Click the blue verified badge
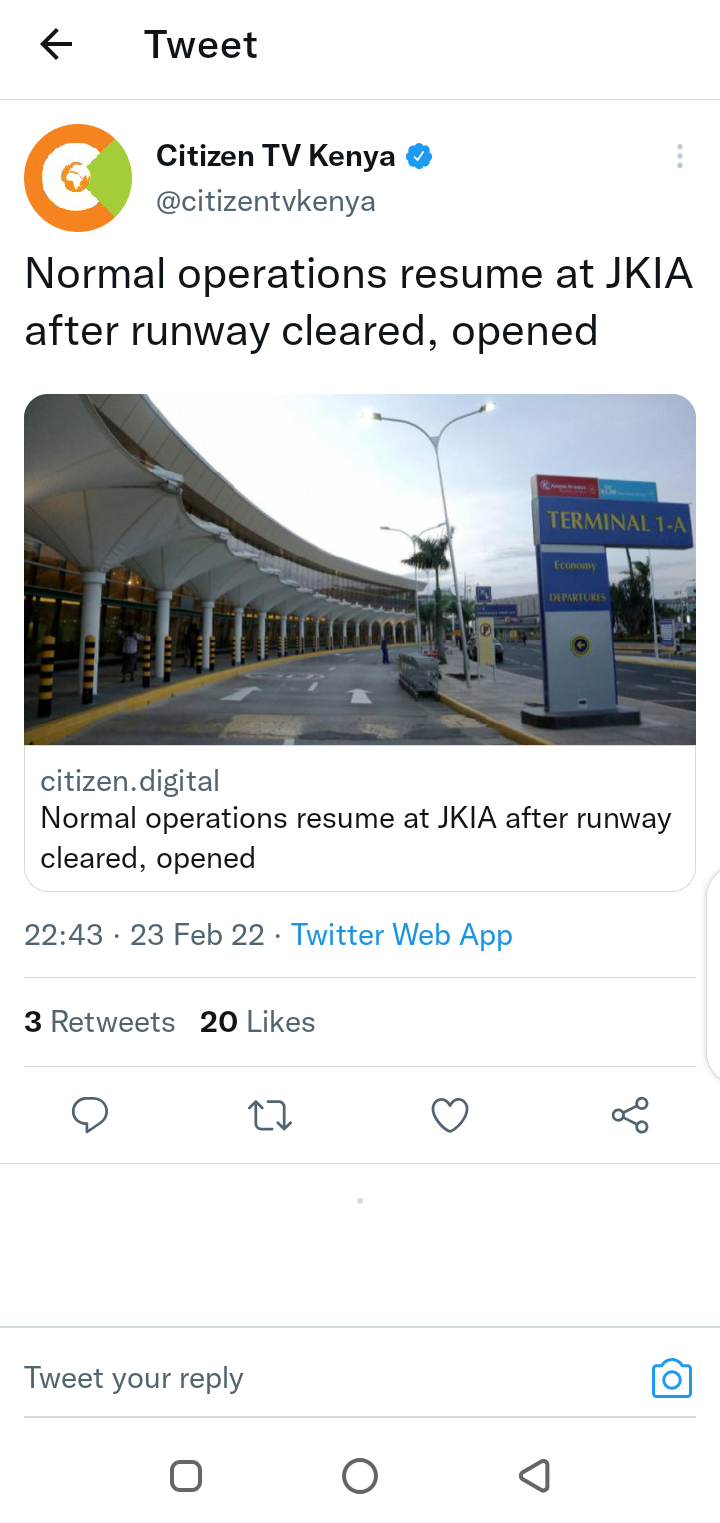 pyautogui.click(x=419, y=156)
